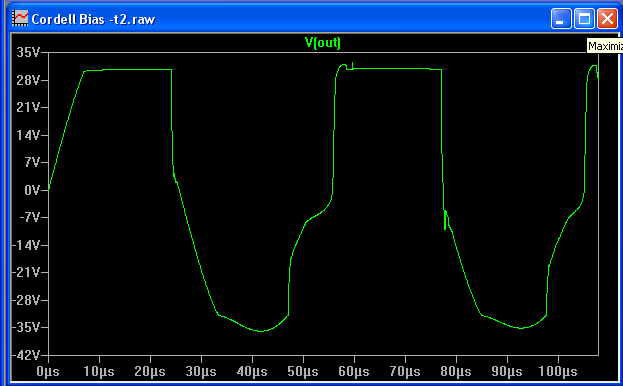
Task: Maximize the Cordell Bias -t2.raw window
Action: 584,19
